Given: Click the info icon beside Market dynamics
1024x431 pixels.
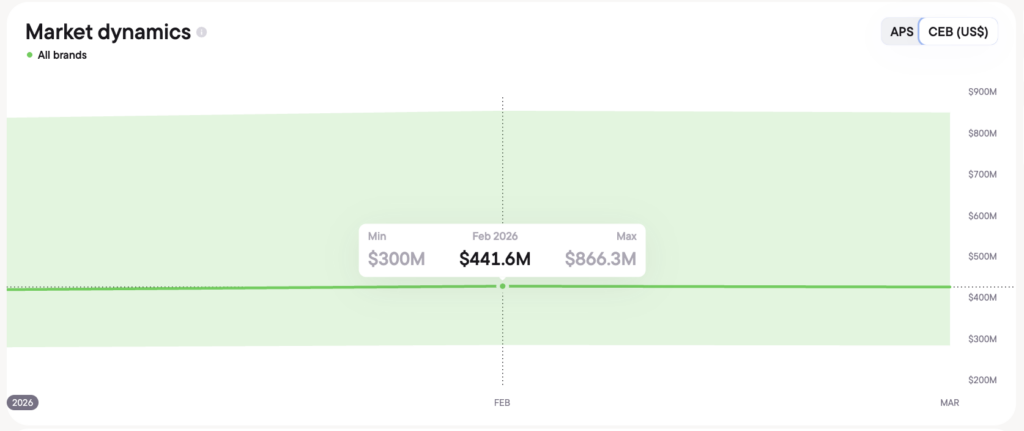Looking at the screenshot, I should [202, 33].
